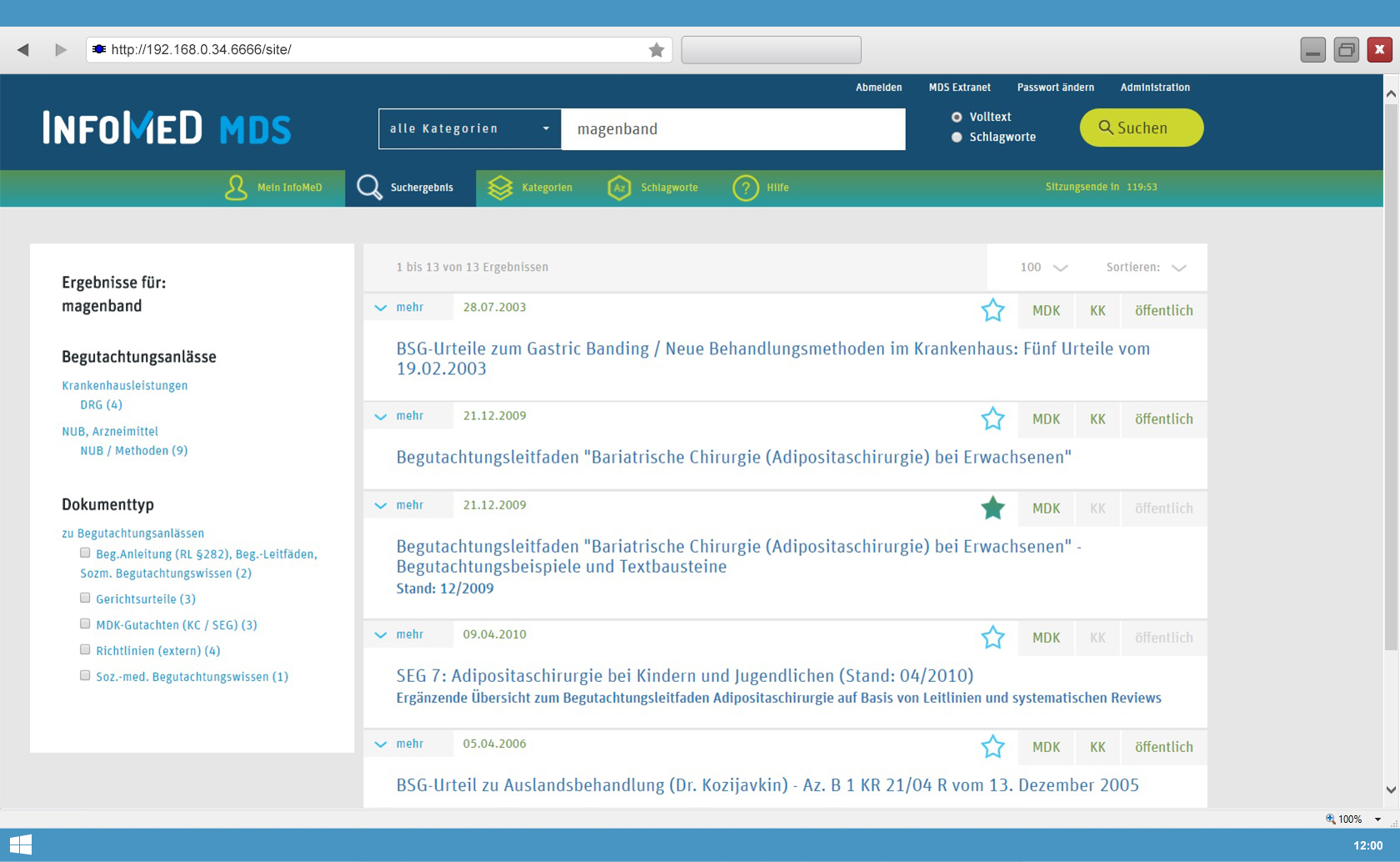This screenshot has height=862, width=1400.
Task: Click the Suchergebnis magnifier icon
Action: click(369, 188)
